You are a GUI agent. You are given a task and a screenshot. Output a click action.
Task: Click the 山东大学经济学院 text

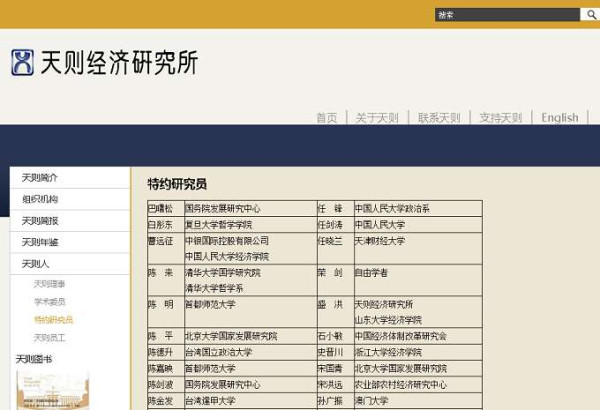388,320
